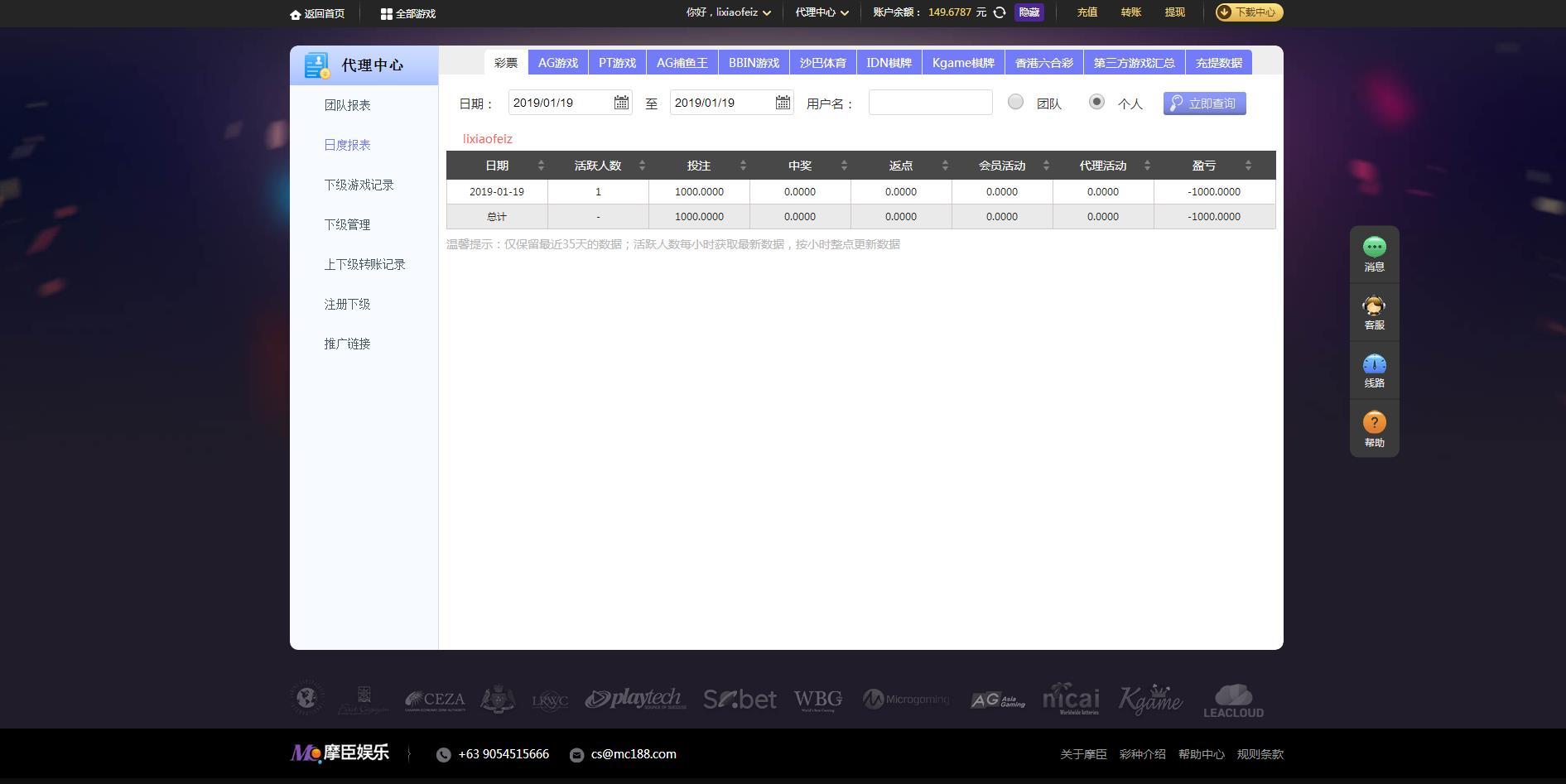1566x784 pixels.
Task: Open 客服 customer service icon
Action: click(1374, 305)
